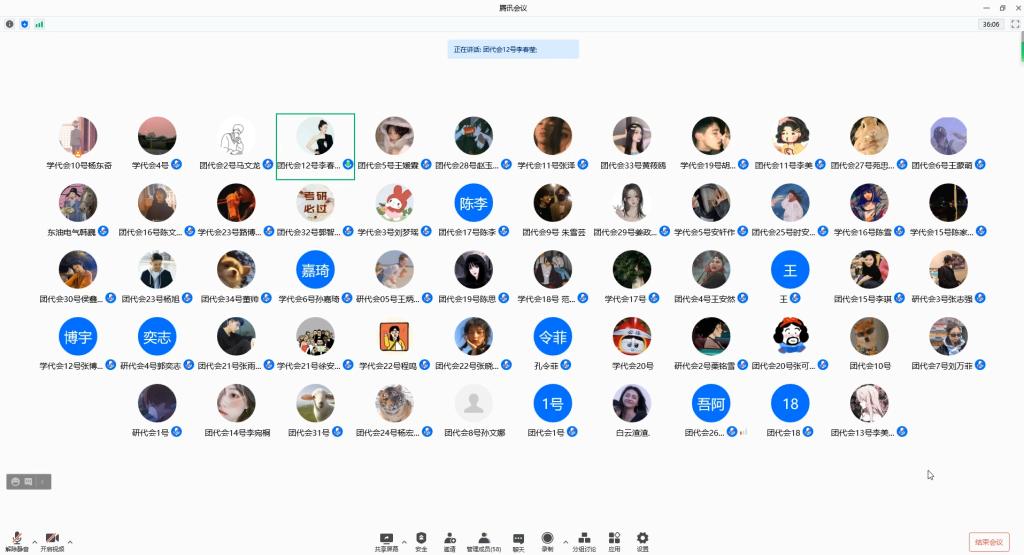This screenshot has height=555, width=1024.
Task: Click the red 结束会议 button
Action: pos(988,542)
